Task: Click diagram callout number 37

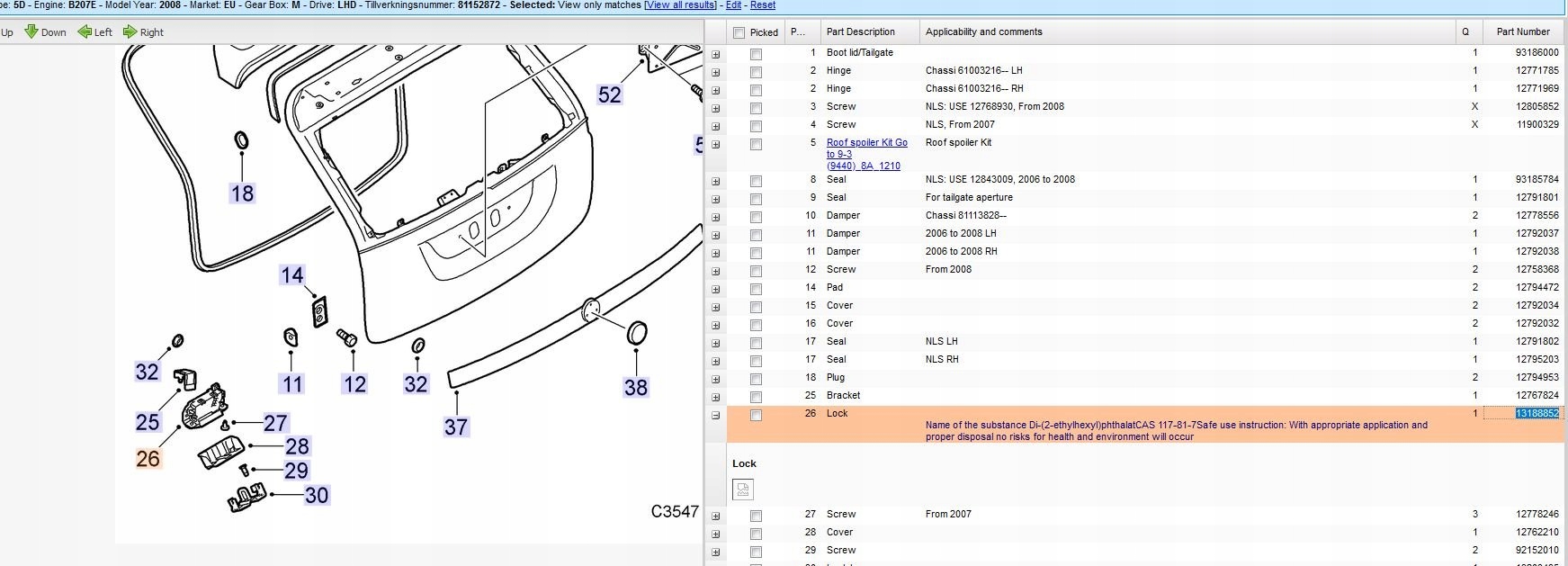Action: pos(456,427)
